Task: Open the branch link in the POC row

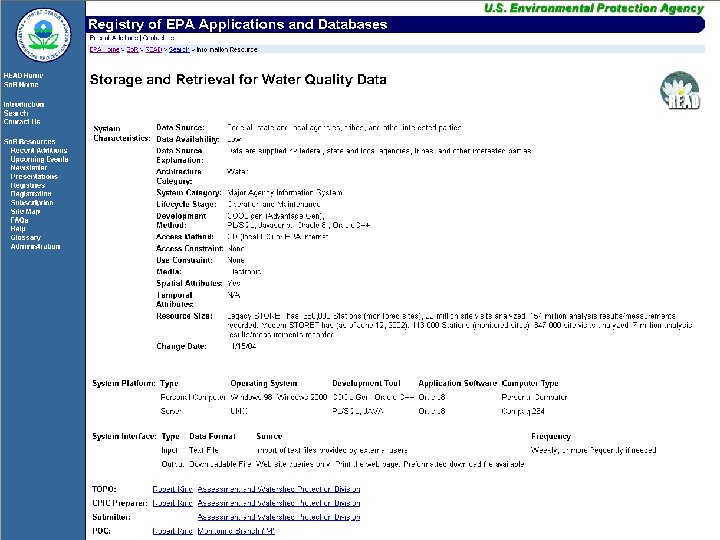Action: tap(236, 531)
